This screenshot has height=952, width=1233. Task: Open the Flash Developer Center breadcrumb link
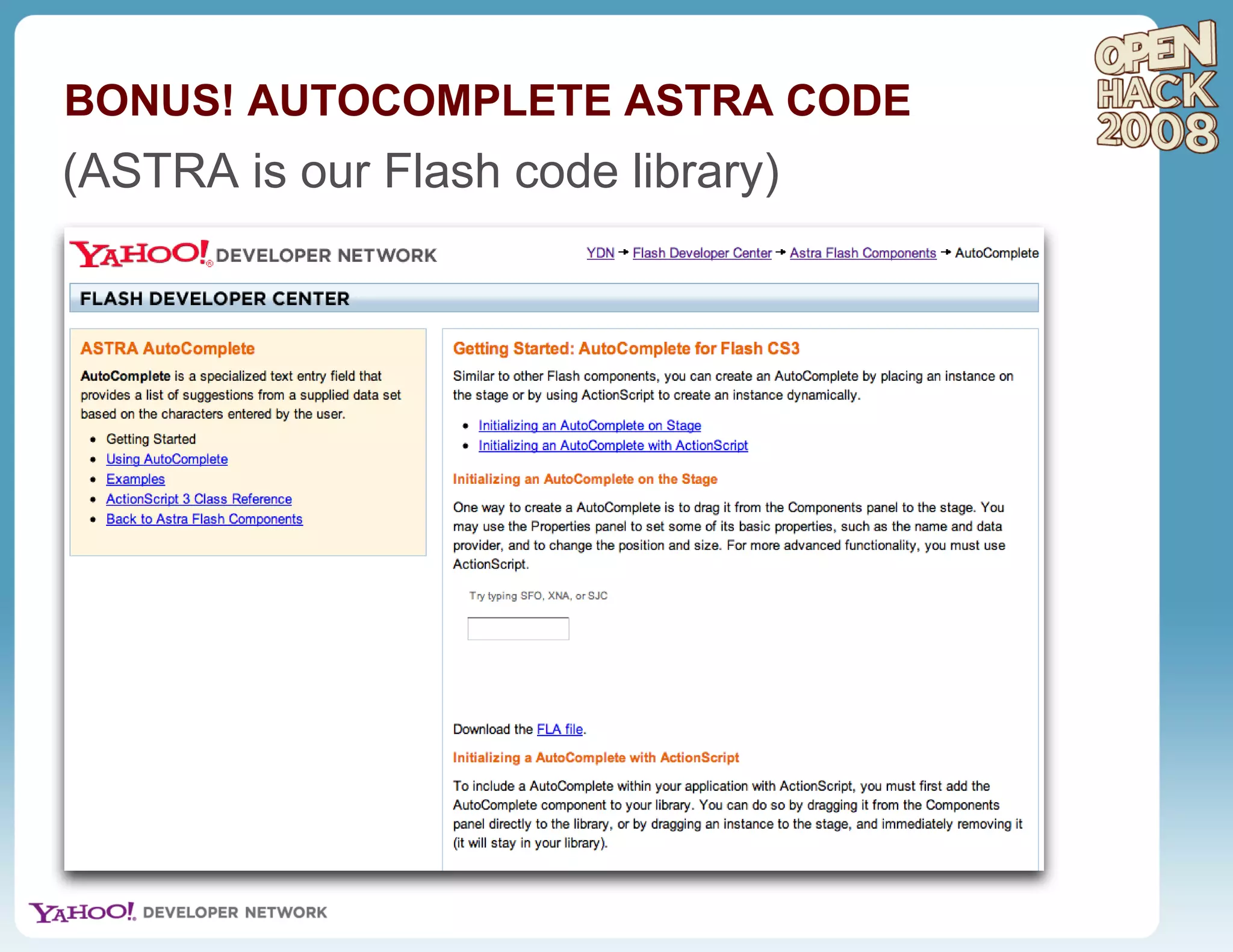[702, 253]
